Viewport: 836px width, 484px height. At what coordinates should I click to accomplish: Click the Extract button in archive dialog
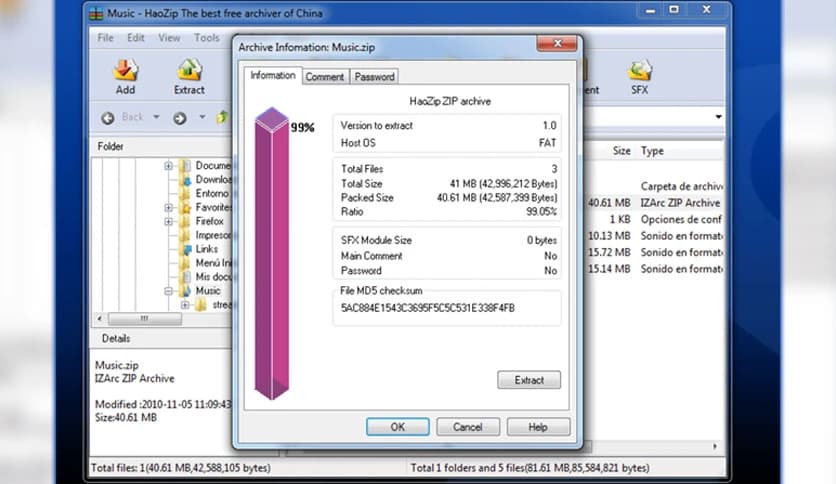(529, 380)
